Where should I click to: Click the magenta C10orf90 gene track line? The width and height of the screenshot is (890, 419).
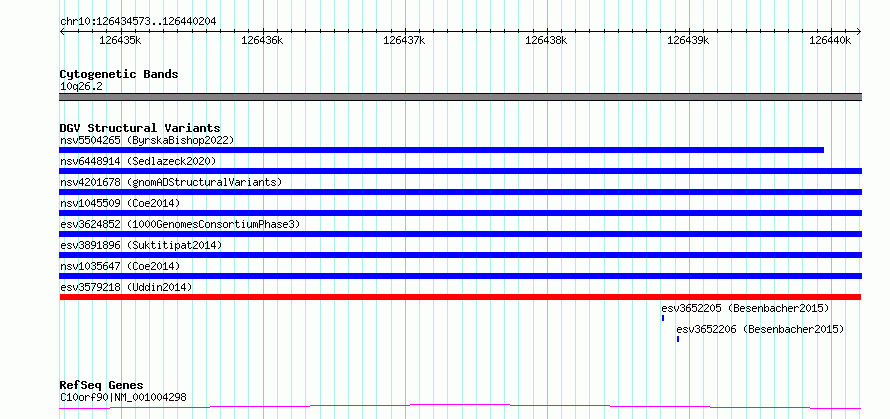(460, 406)
